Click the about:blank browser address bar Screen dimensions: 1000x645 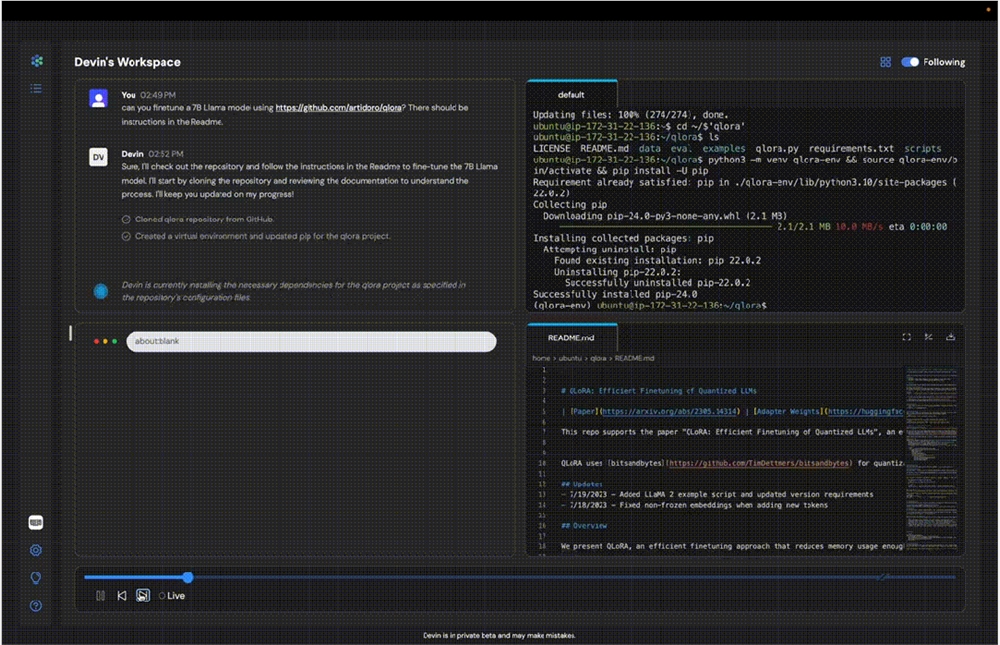[311, 341]
